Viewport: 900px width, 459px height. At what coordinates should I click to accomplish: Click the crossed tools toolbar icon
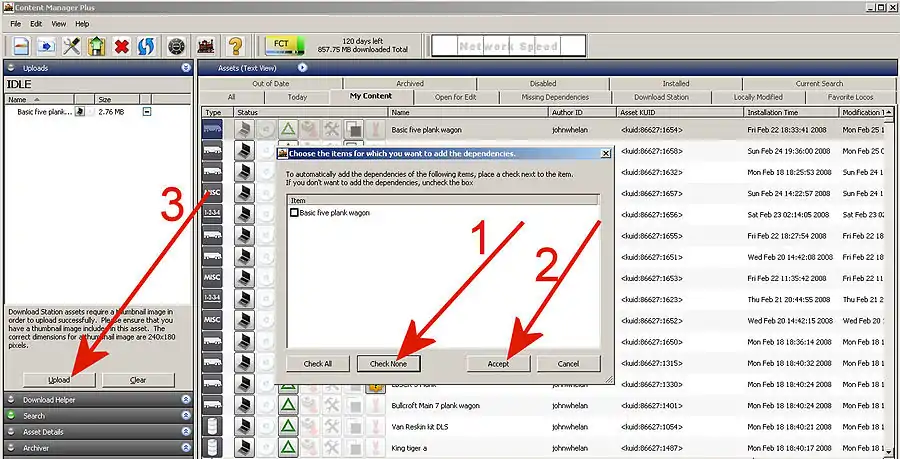pos(71,46)
